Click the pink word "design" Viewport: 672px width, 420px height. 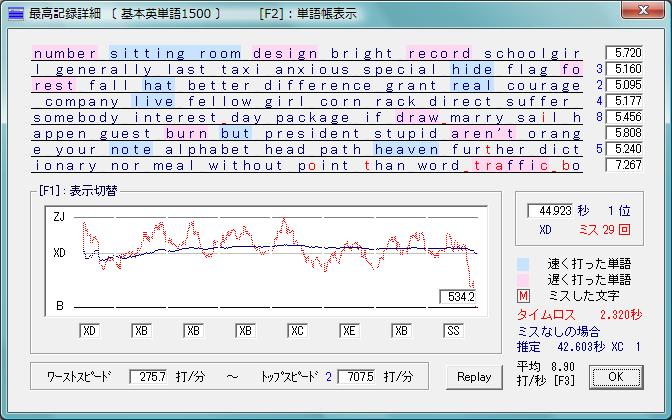point(285,53)
